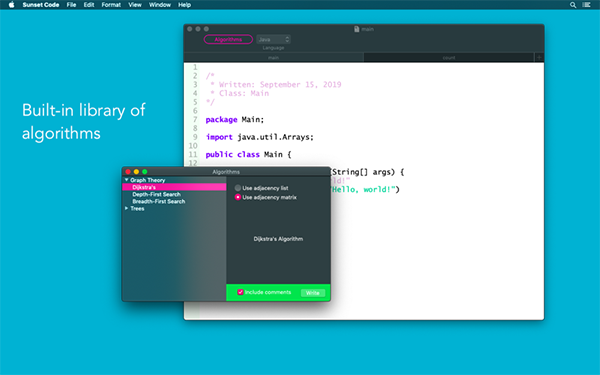Click the 'package Main;' code line

(x=235, y=120)
